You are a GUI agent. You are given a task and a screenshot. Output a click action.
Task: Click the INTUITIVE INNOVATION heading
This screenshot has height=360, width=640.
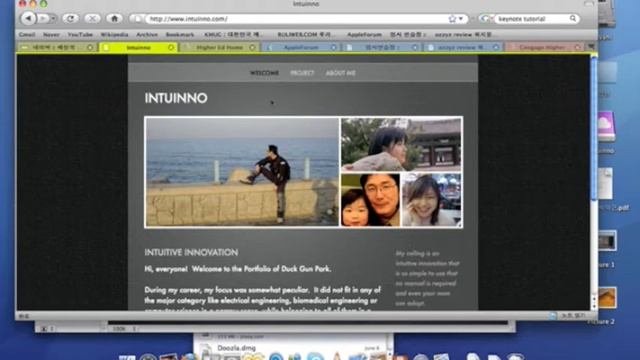pyautogui.click(x=191, y=253)
